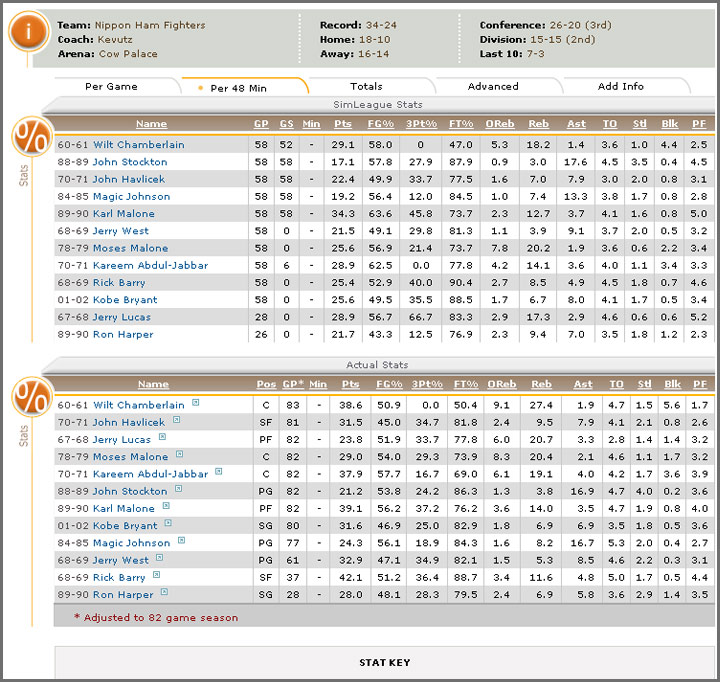This screenshot has height=682, width=720.
Task: Select the Totals tab
Action: coord(366,87)
